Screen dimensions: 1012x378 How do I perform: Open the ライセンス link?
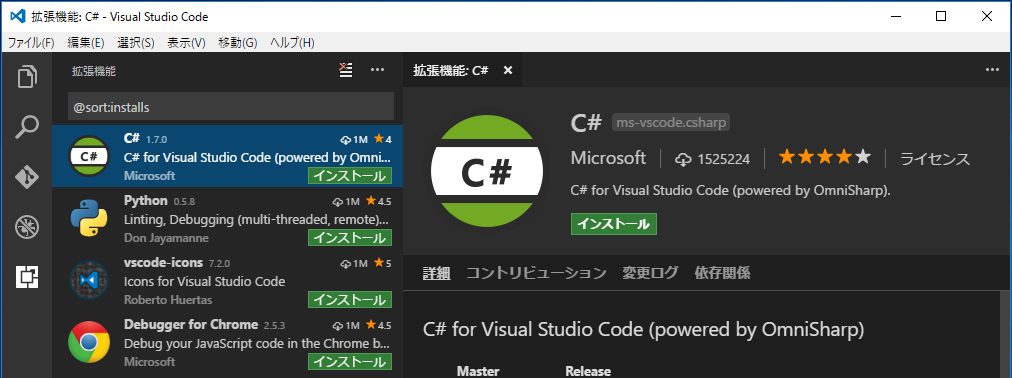[935, 159]
